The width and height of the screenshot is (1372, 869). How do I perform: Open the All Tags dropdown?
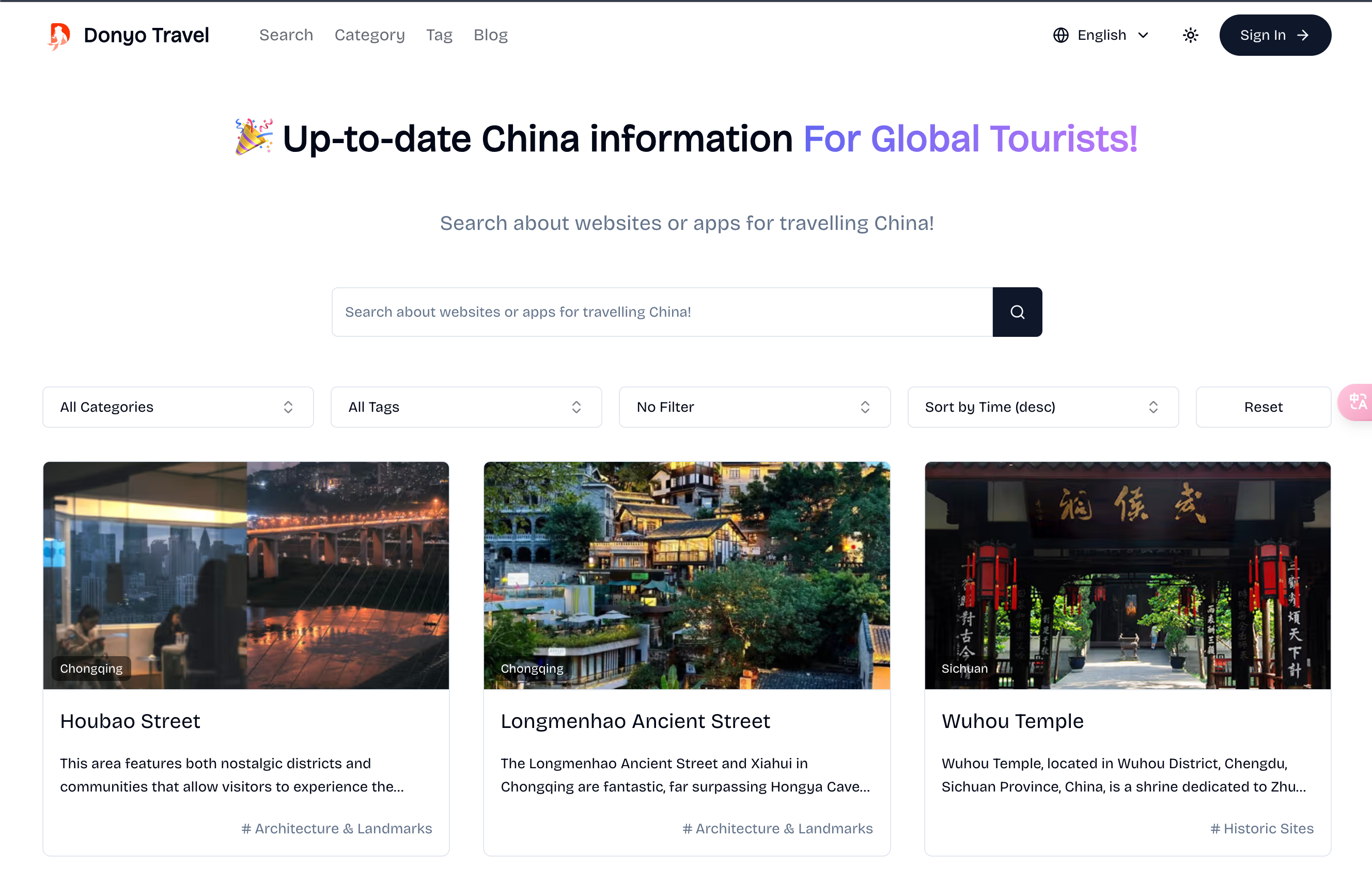(x=465, y=407)
